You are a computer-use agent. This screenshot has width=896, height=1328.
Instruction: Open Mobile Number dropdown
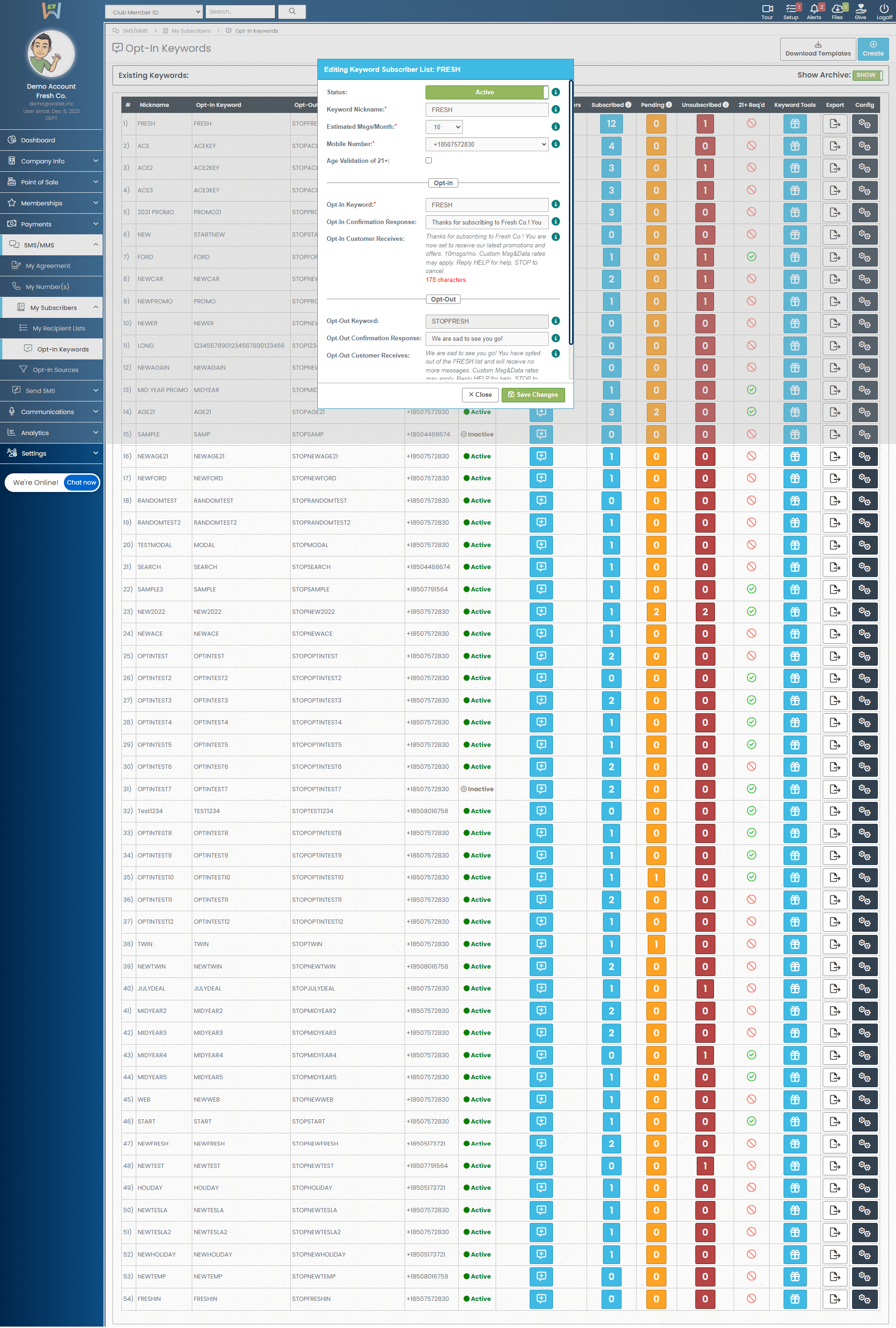(x=486, y=144)
